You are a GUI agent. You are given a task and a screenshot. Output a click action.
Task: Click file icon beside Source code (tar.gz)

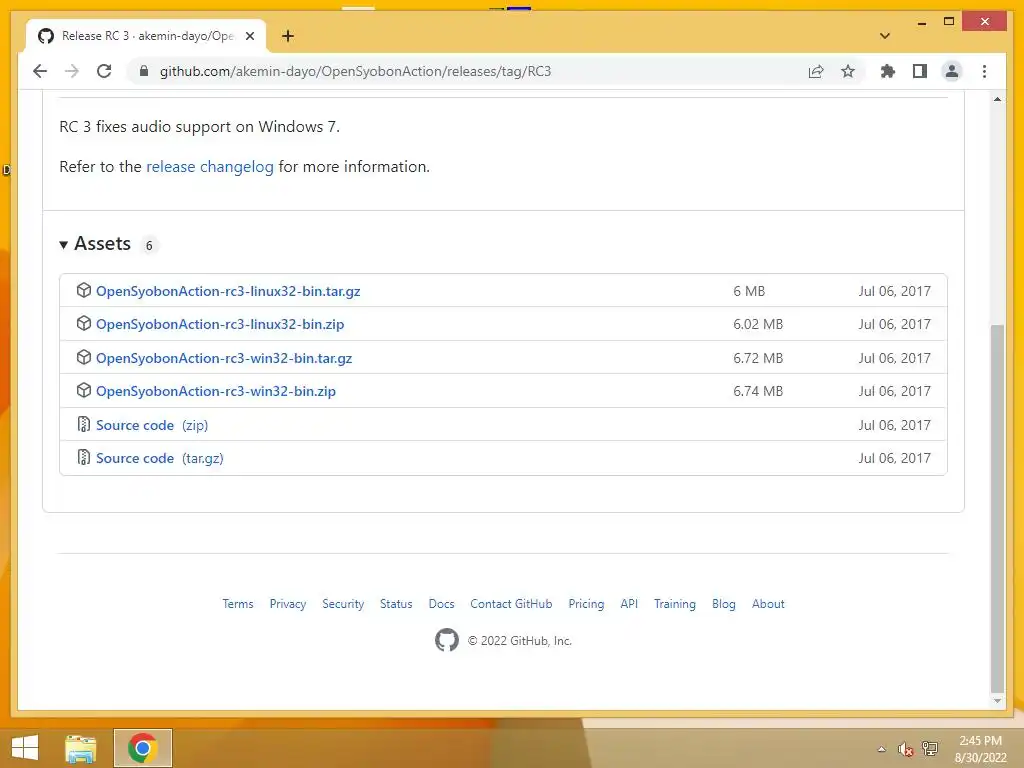pyautogui.click(x=84, y=457)
